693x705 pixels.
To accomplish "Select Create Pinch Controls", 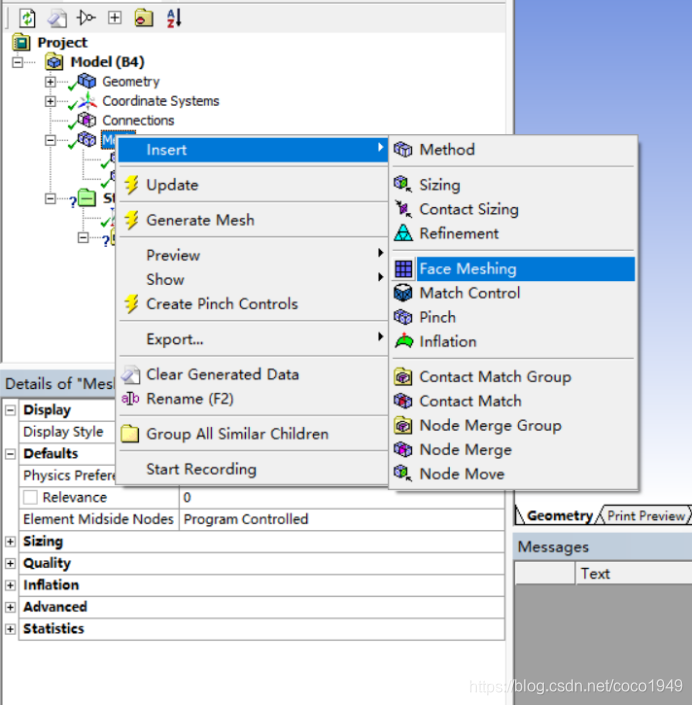I will click(x=253, y=304).
